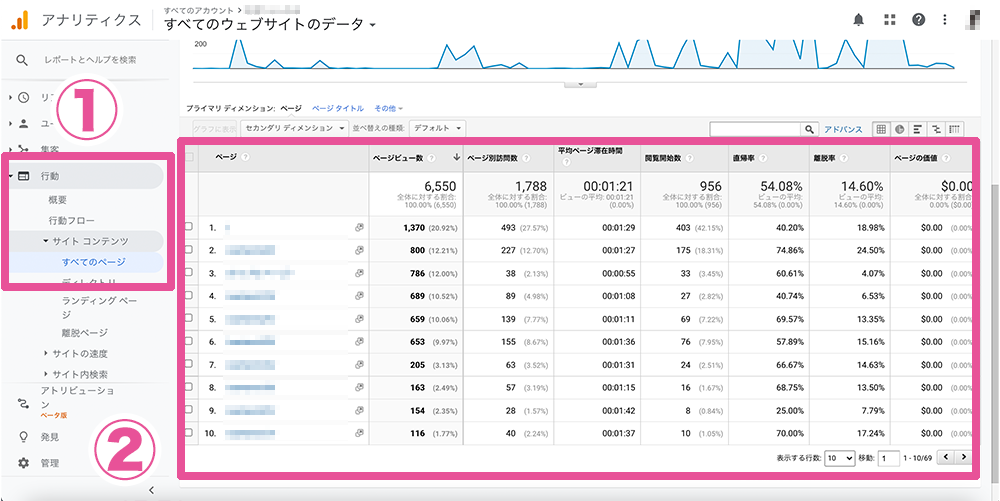Open the three-dot more options menu
This screenshot has width=1000, height=501.
click(945, 20)
